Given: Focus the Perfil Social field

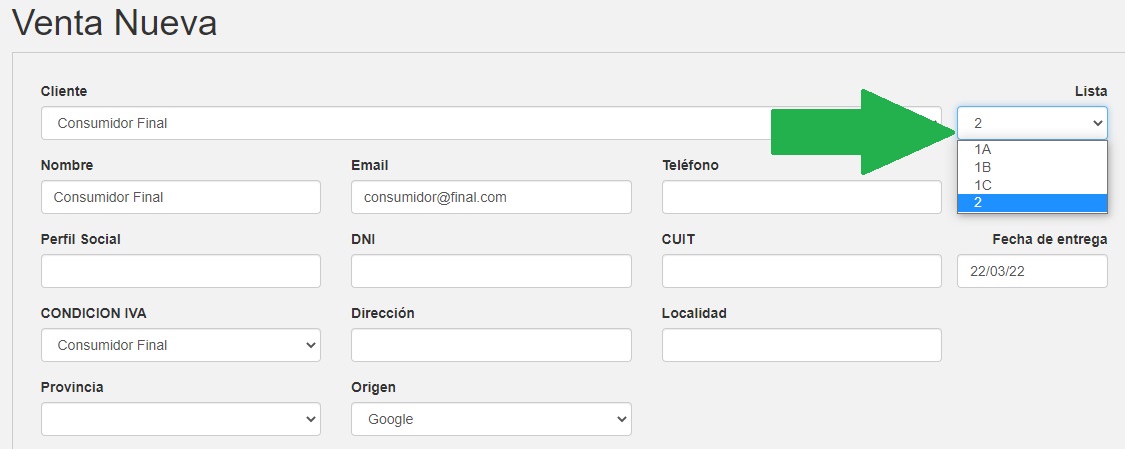Looking at the screenshot, I should [180, 271].
